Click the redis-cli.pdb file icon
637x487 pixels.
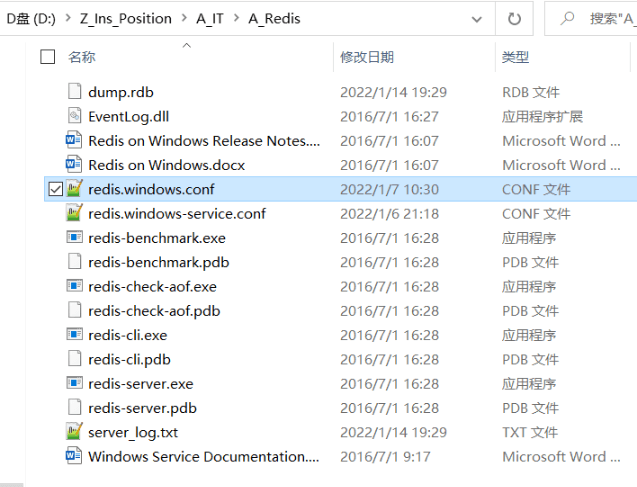pyautogui.click(x=74, y=359)
